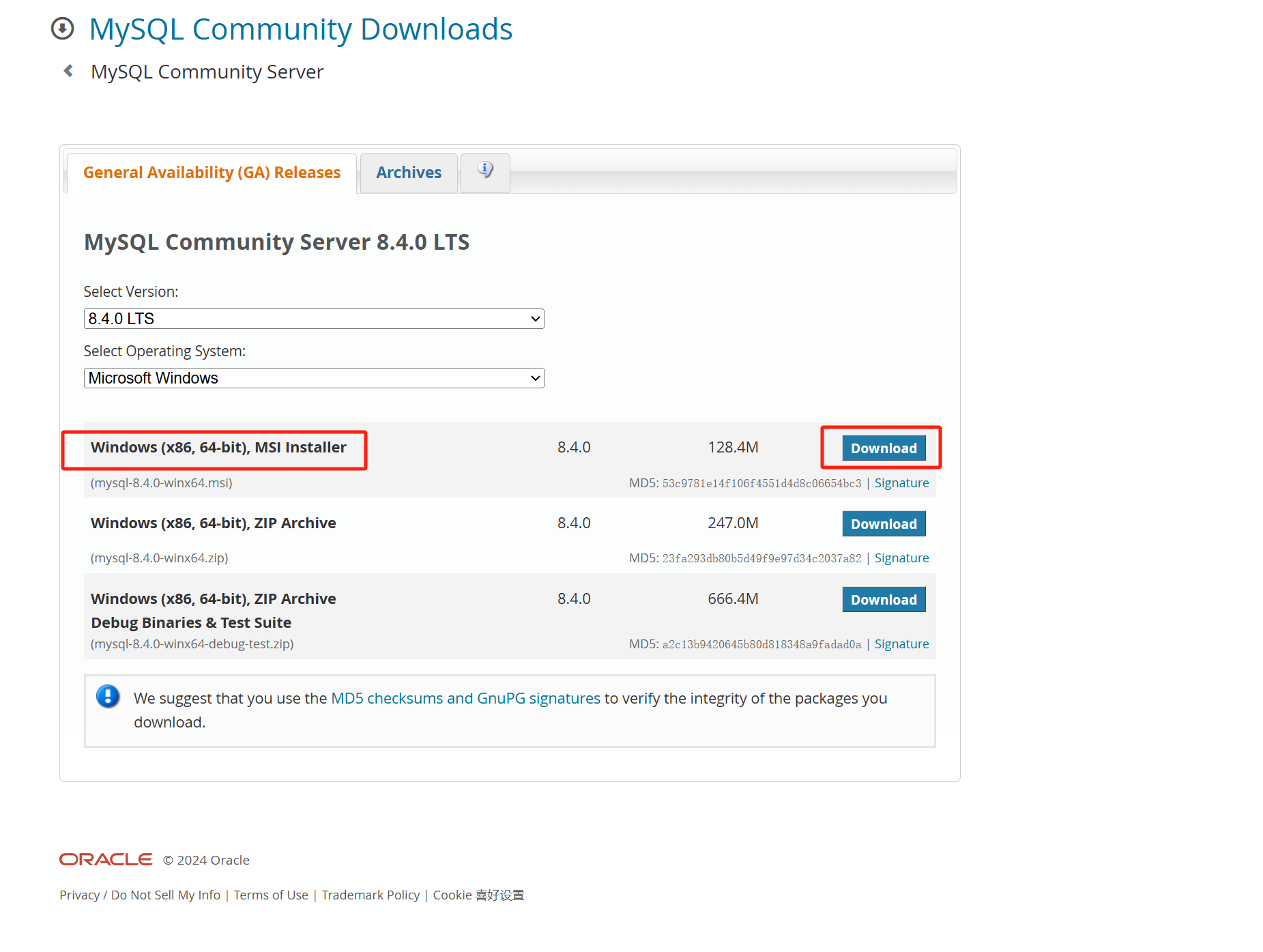Click the Oracle logo in footer

tap(106, 859)
